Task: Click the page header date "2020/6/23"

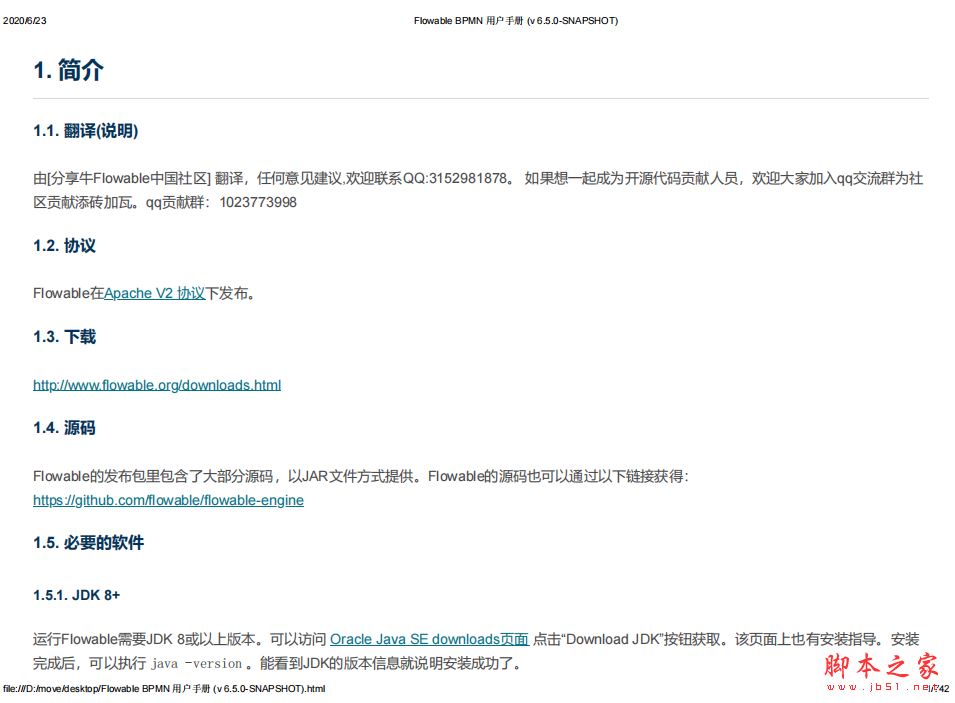Action: (x=24, y=21)
